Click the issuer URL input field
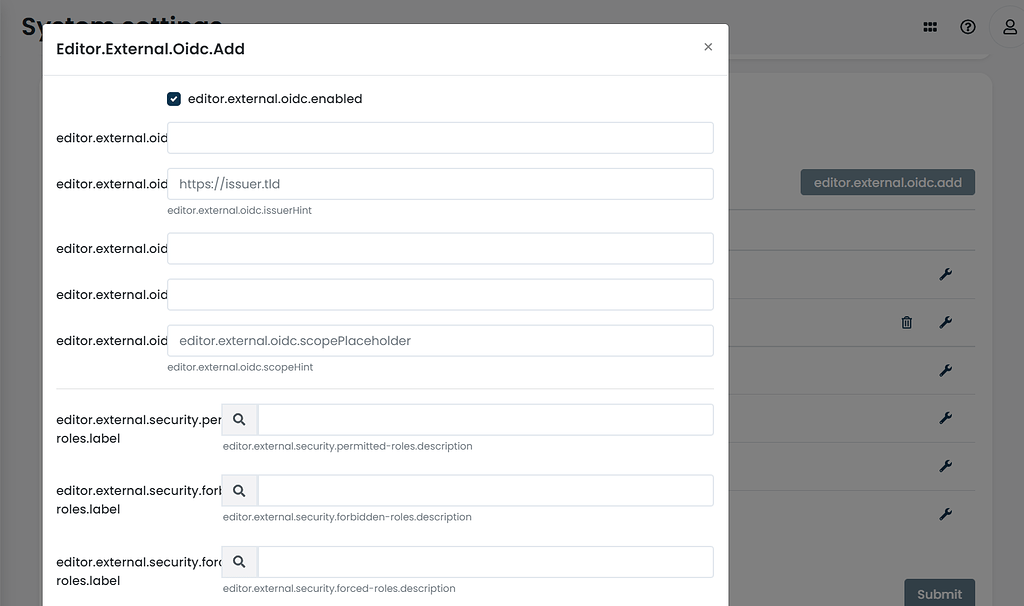This screenshot has width=1024, height=606. (x=440, y=183)
